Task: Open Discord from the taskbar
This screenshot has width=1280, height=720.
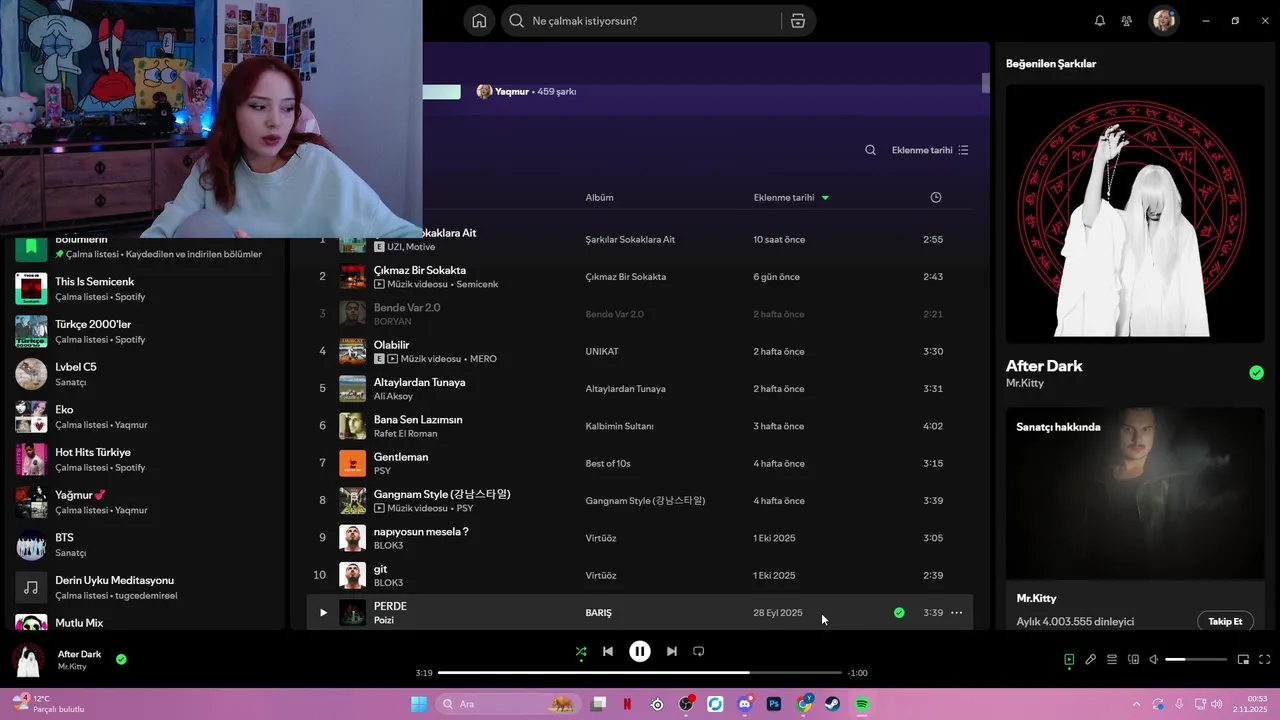Action: pos(744,704)
